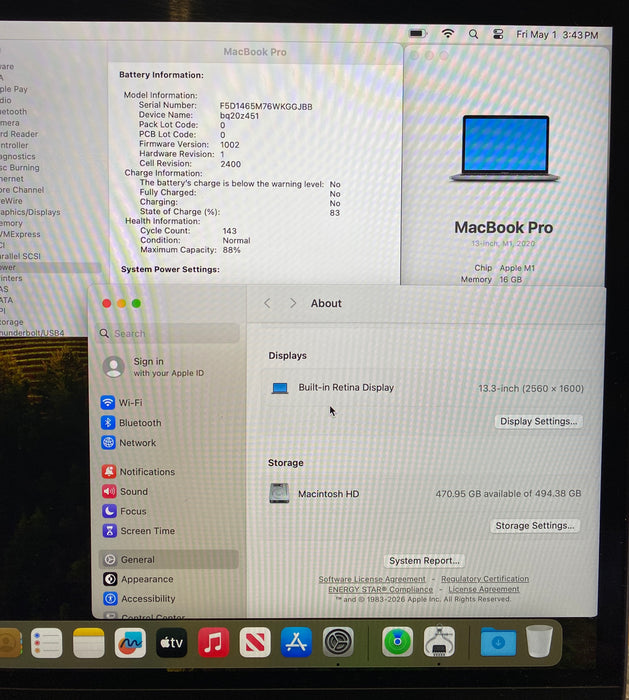Screen dimensions: 629x700
Task: Open Trash in the Dock
Action: point(539,641)
